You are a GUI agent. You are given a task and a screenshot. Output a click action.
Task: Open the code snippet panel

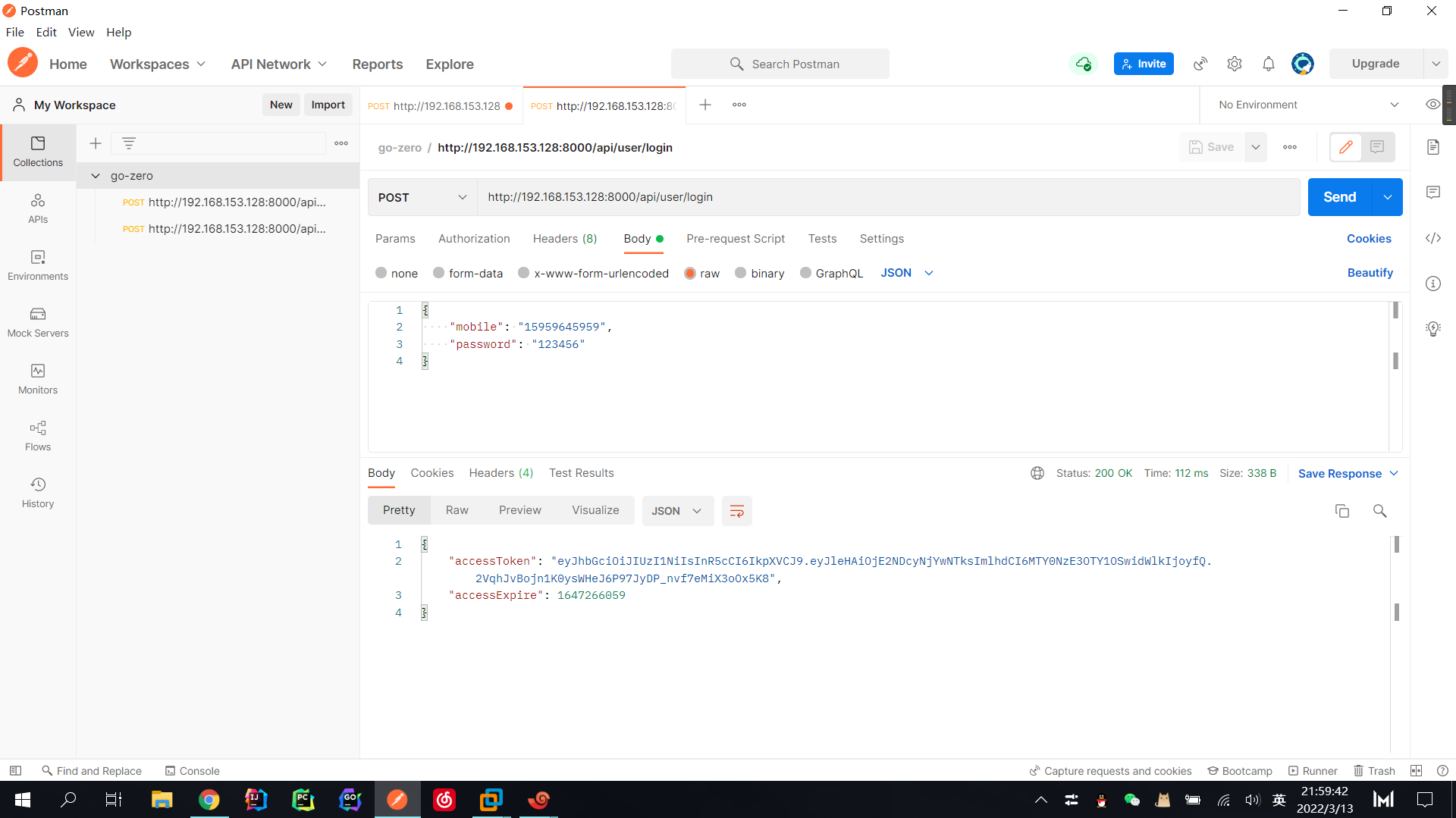click(x=1433, y=238)
